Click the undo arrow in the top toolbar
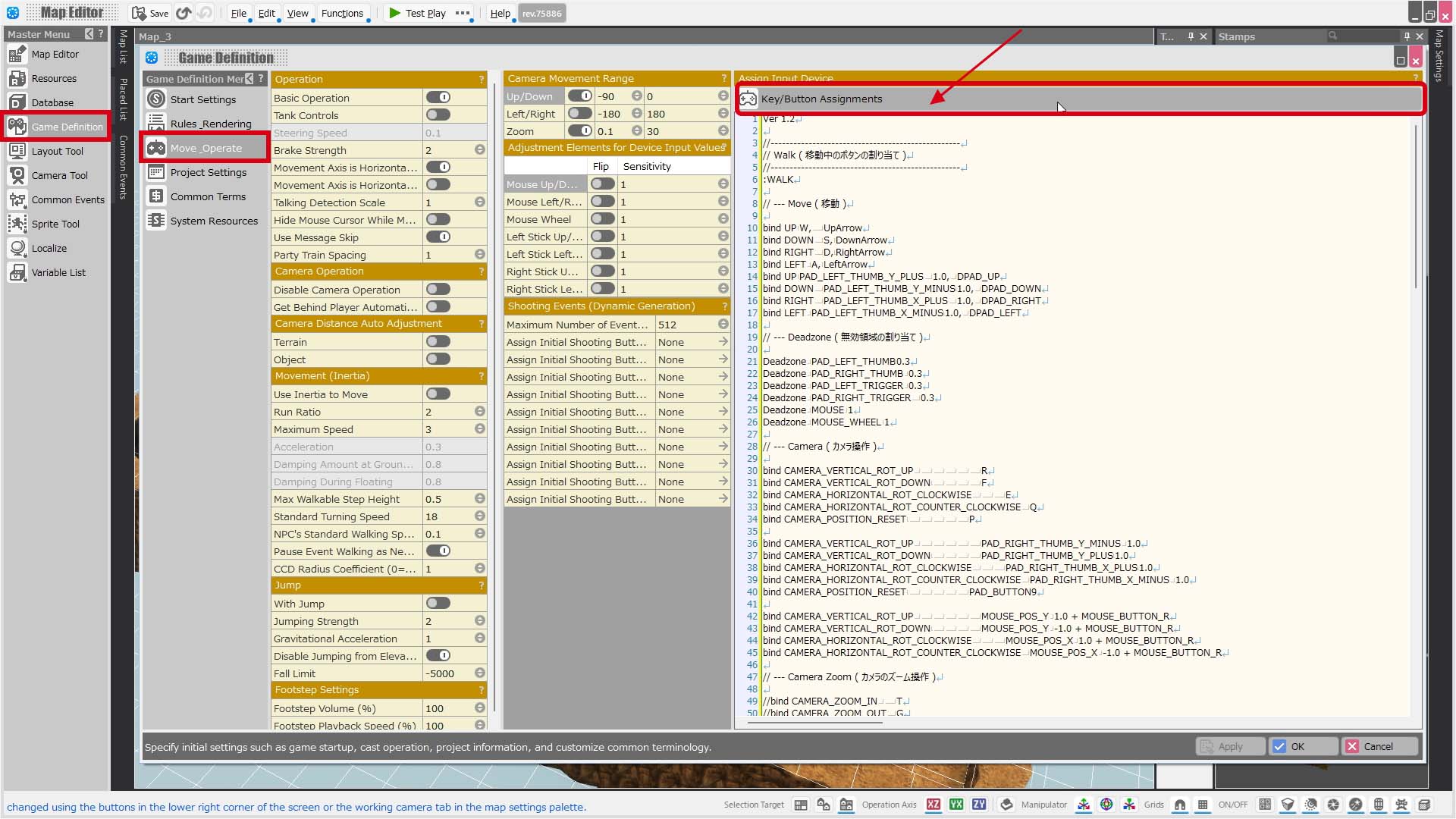The height and width of the screenshot is (819, 1456). point(184,13)
